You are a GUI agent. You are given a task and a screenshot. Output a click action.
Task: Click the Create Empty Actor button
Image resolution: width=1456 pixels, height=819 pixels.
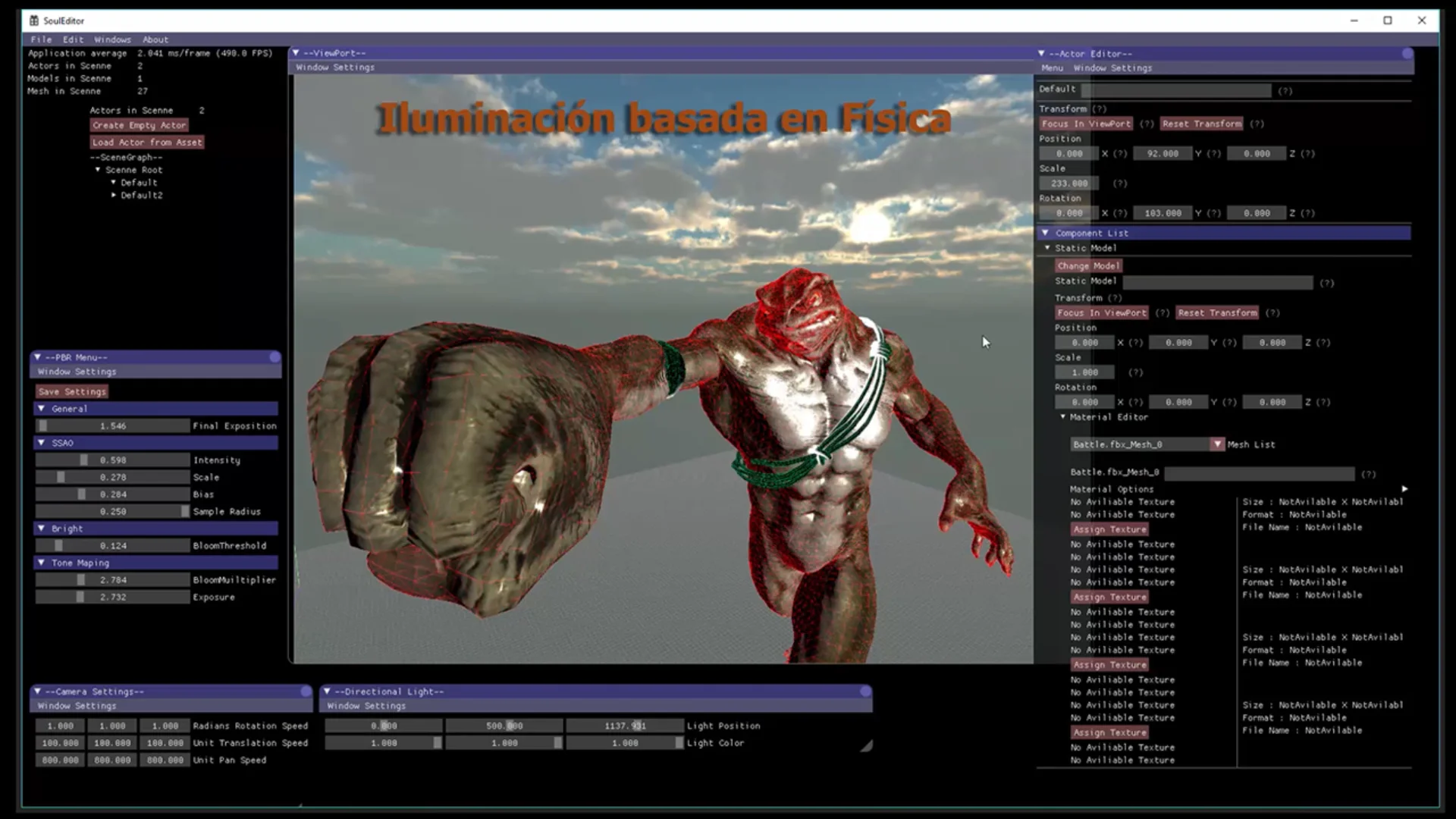(x=139, y=125)
